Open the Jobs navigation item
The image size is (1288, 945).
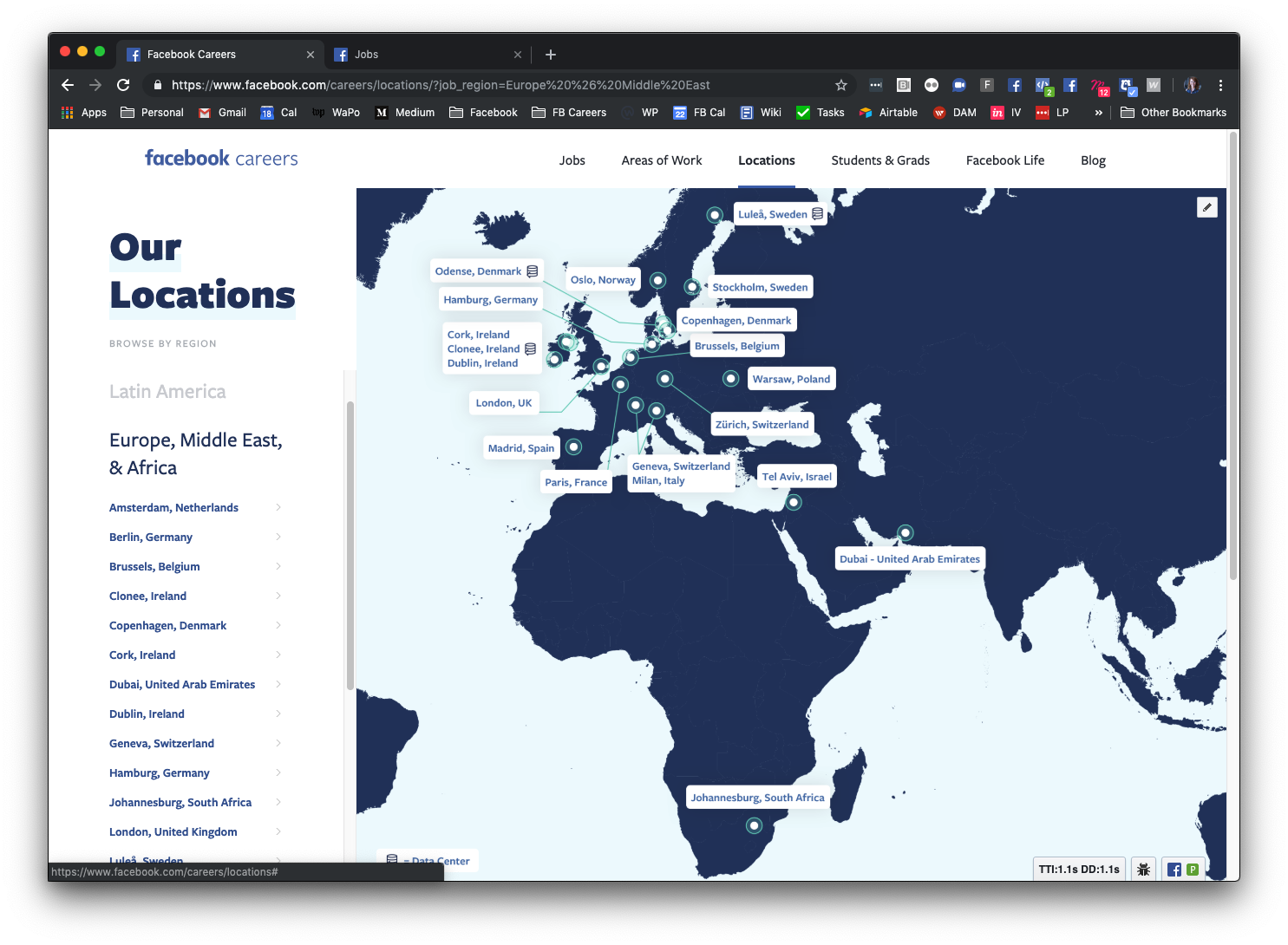[572, 160]
